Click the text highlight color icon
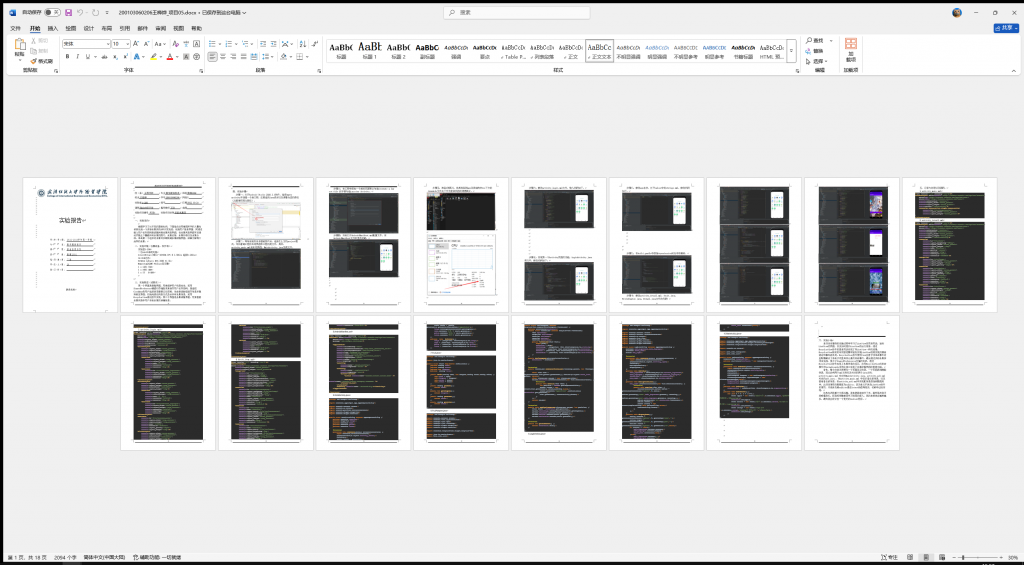The width and height of the screenshot is (1024, 565). coord(153,57)
